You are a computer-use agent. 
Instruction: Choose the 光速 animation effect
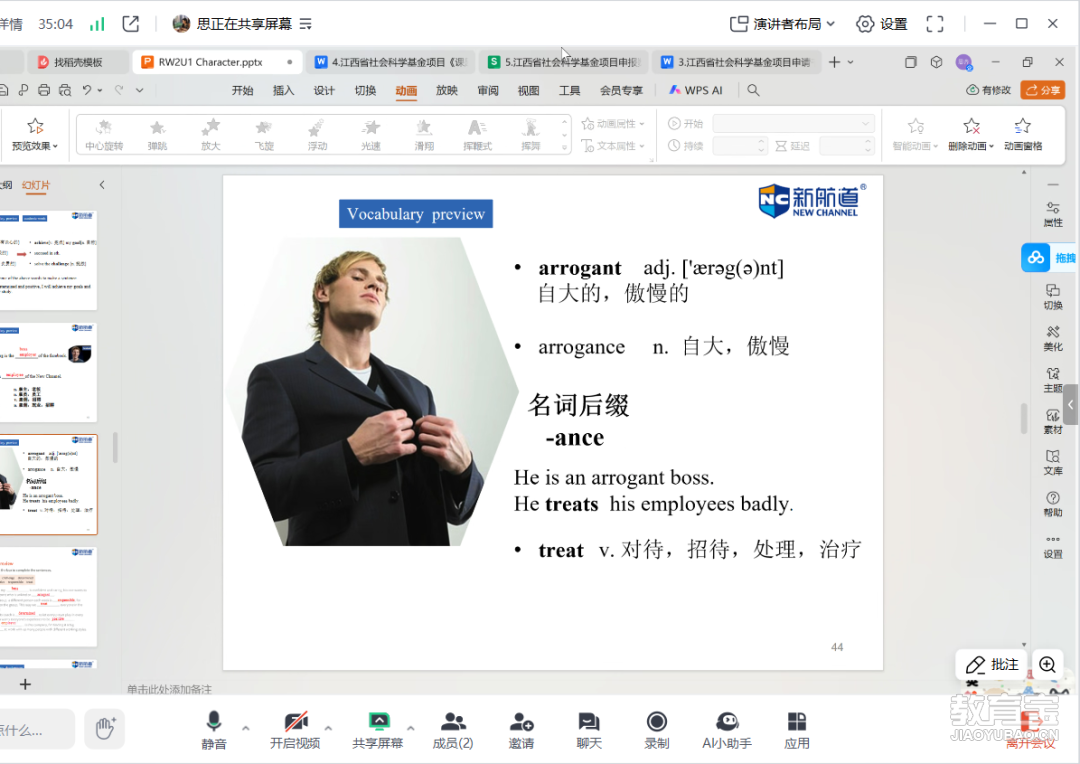click(371, 134)
